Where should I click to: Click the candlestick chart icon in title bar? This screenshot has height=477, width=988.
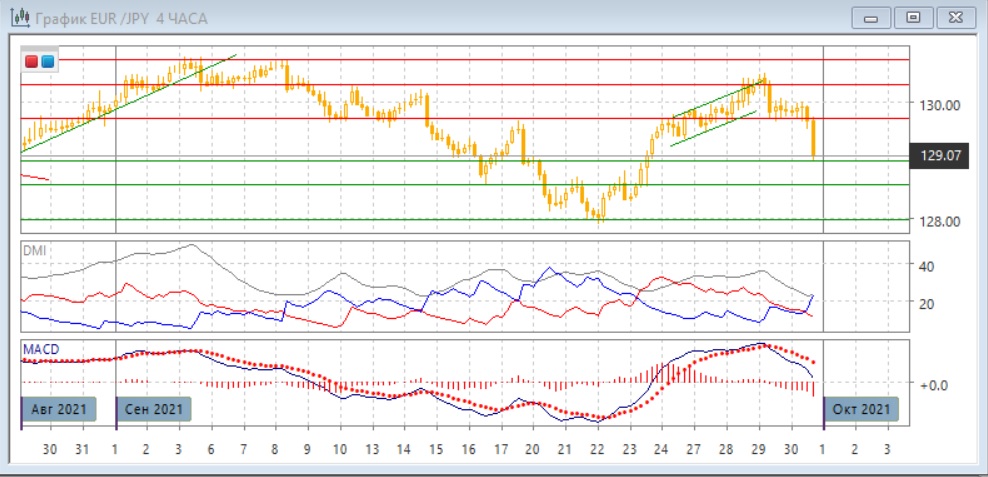point(17,17)
